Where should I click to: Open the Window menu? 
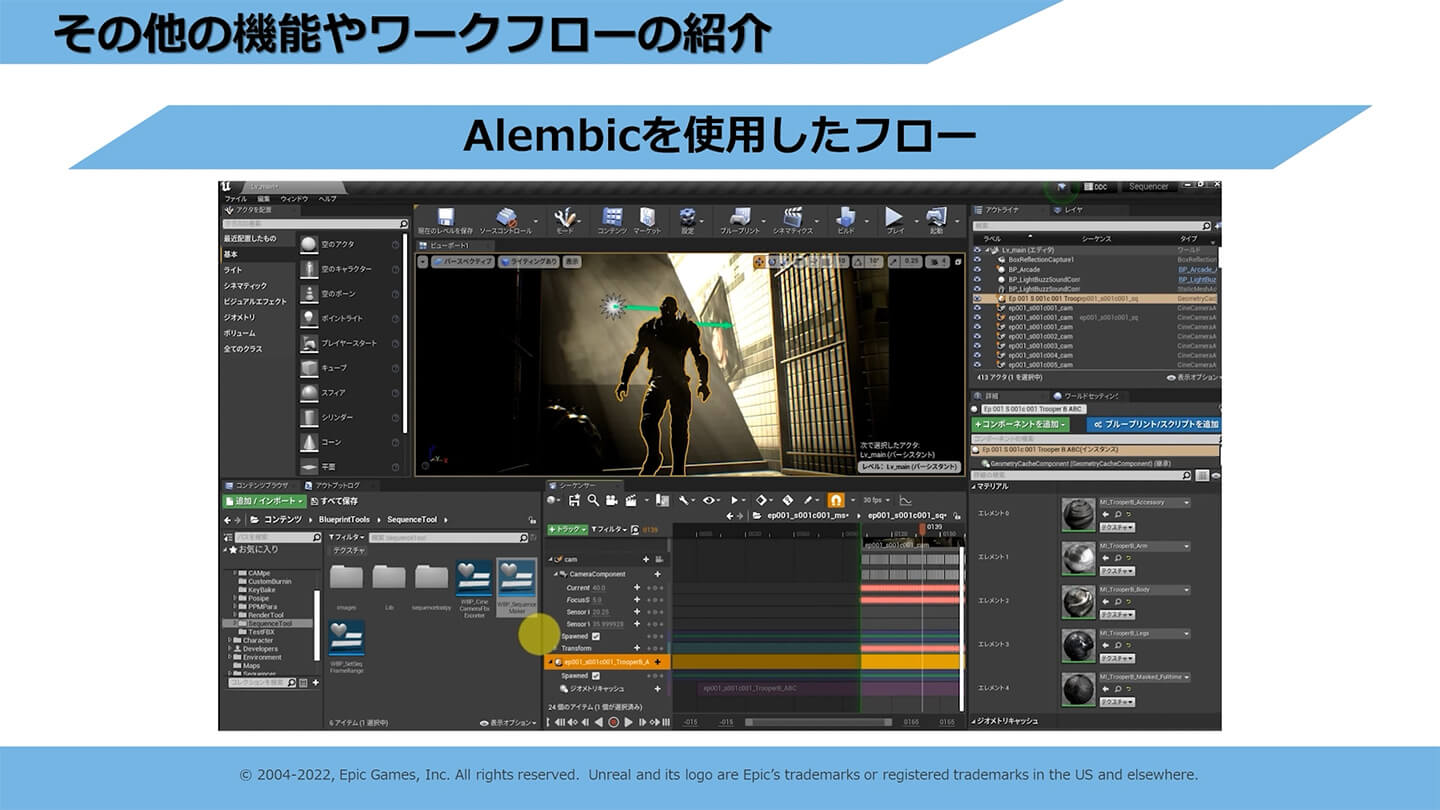pos(294,199)
